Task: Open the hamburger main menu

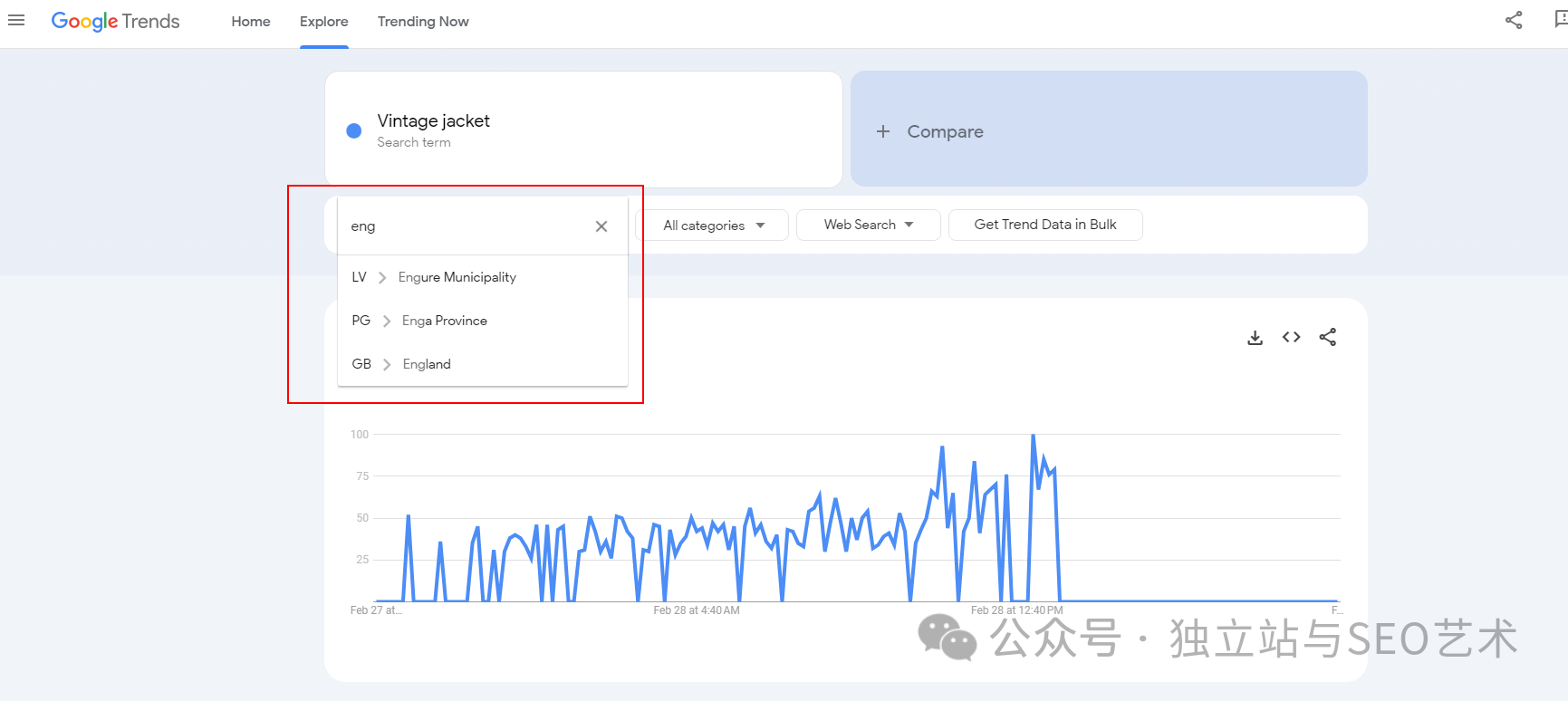Action: click(x=16, y=20)
